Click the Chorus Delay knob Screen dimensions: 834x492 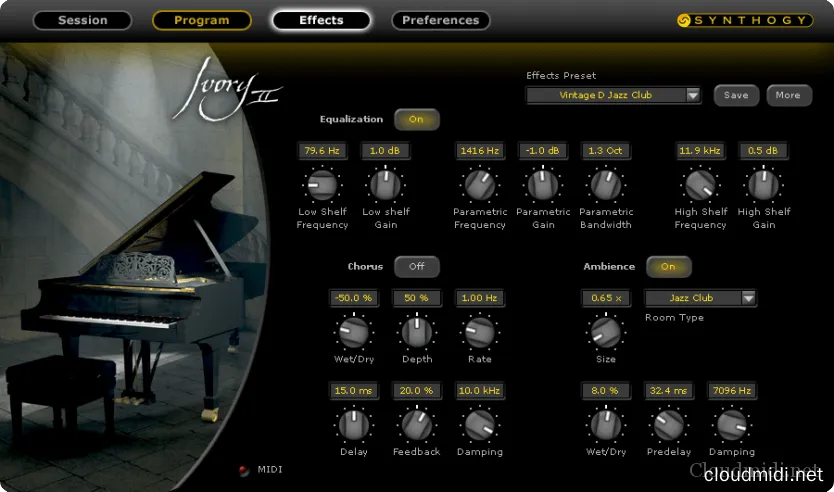point(354,424)
